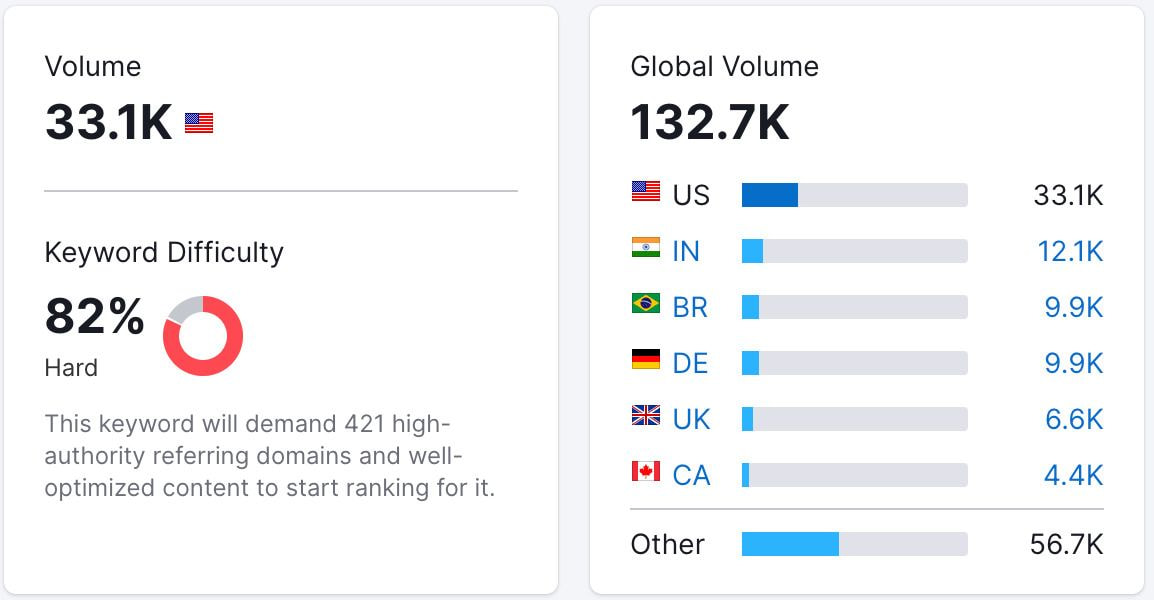The image size is (1154, 600).
Task: Open the IN country link
Action: point(686,251)
